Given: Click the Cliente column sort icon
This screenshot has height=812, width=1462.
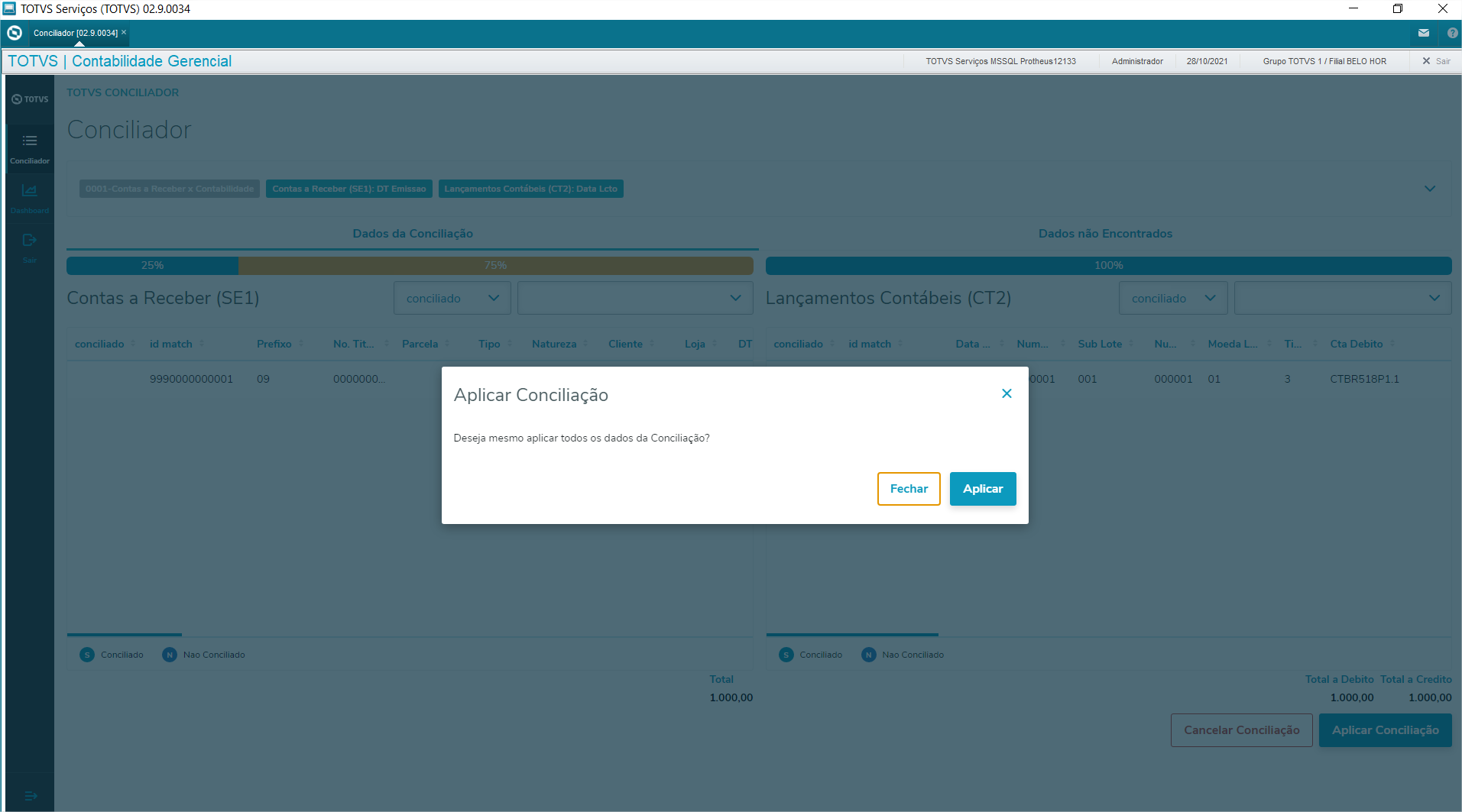Looking at the screenshot, I should pos(652,344).
